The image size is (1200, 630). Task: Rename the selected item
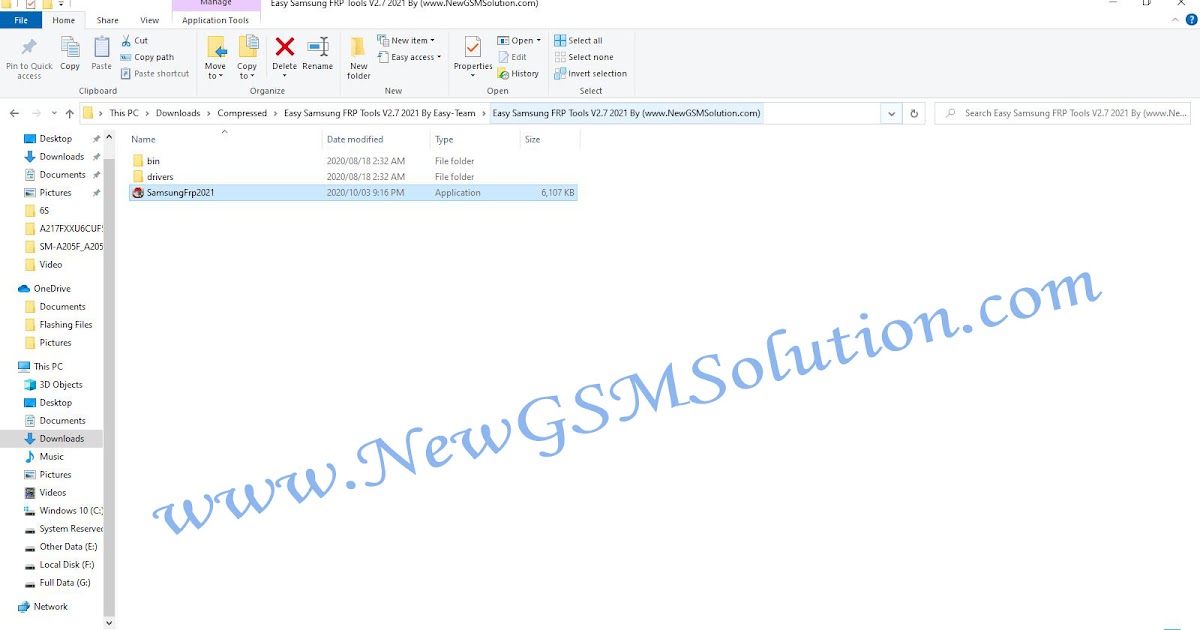318,54
